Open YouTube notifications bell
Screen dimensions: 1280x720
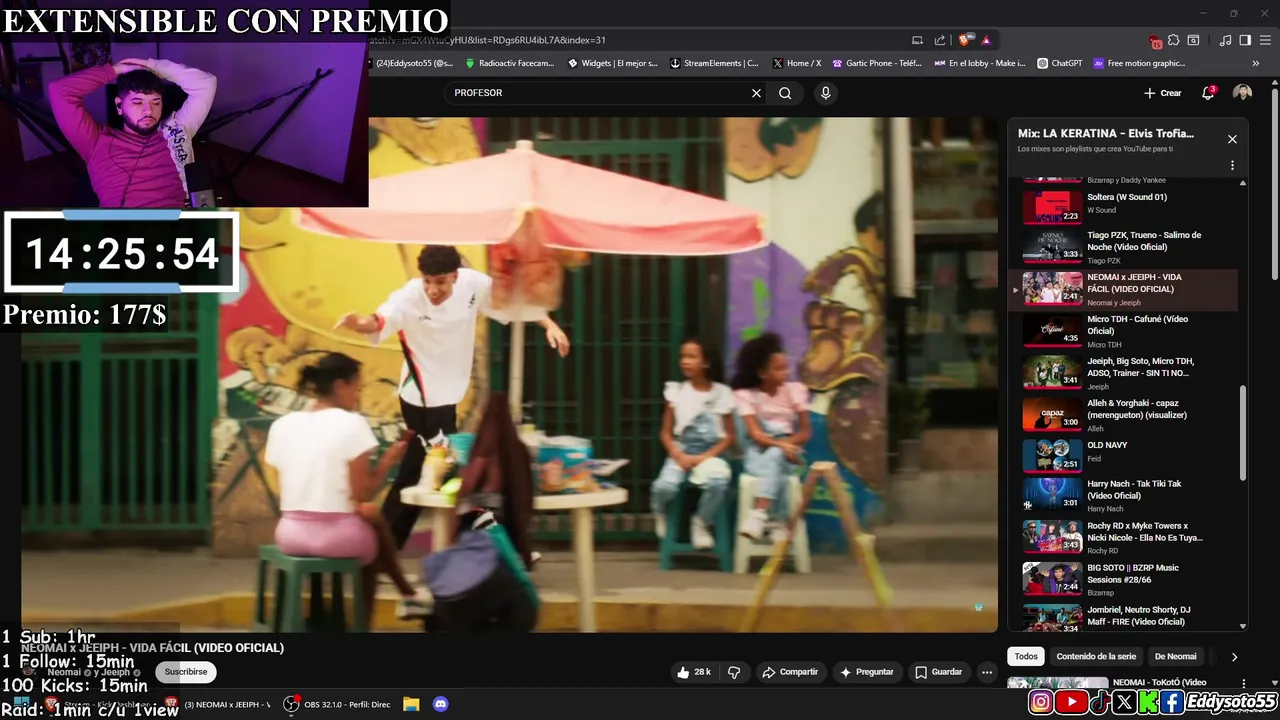click(1208, 93)
